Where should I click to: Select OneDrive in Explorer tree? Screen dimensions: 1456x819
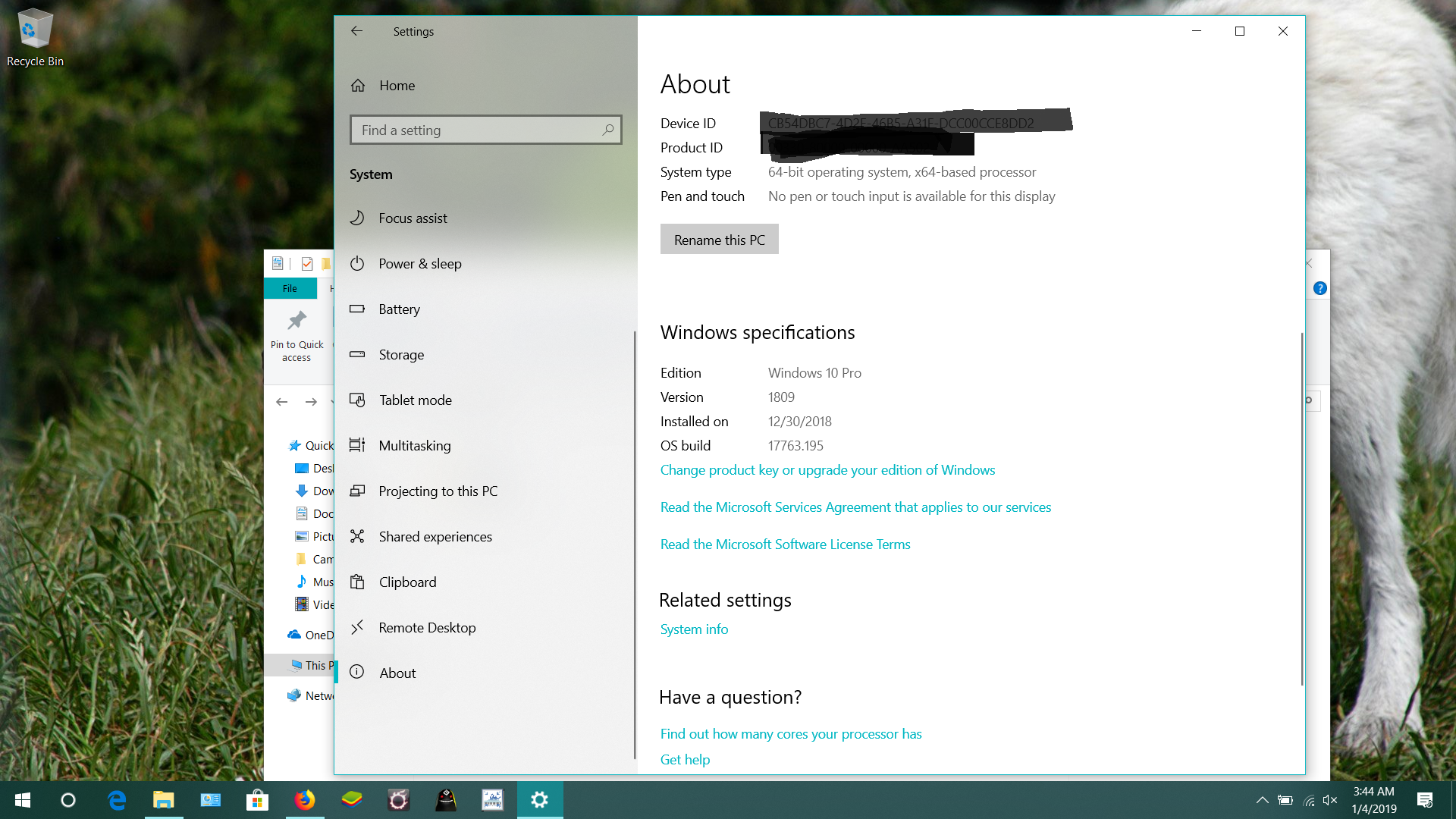pyautogui.click(x=311, y=635)
